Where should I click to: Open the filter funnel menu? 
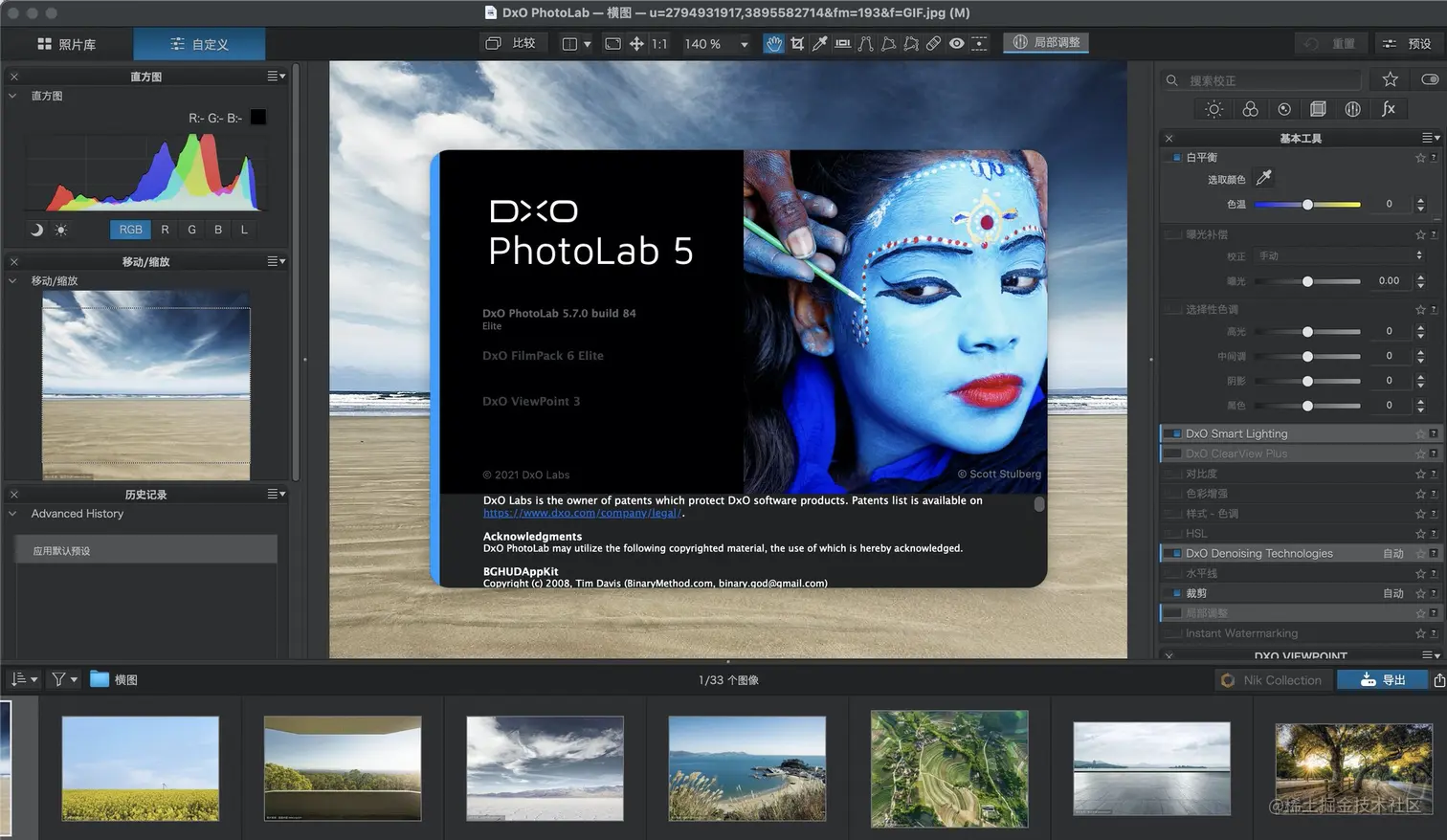coord(64,679)
